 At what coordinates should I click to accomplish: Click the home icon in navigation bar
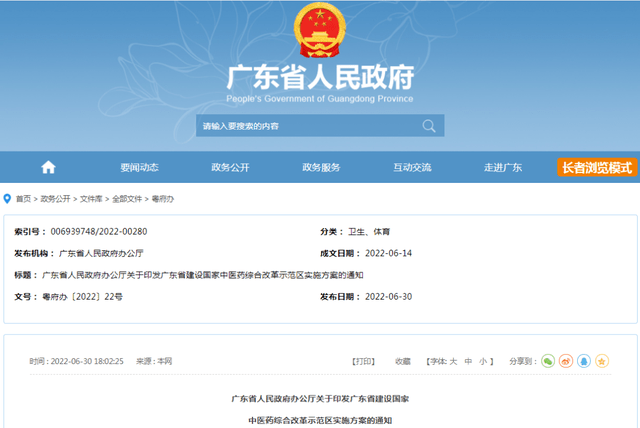(x=48, y=167)
